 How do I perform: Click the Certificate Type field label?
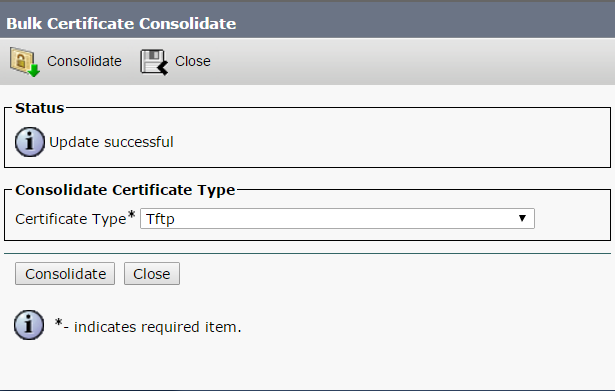click(x=71, y=219)
